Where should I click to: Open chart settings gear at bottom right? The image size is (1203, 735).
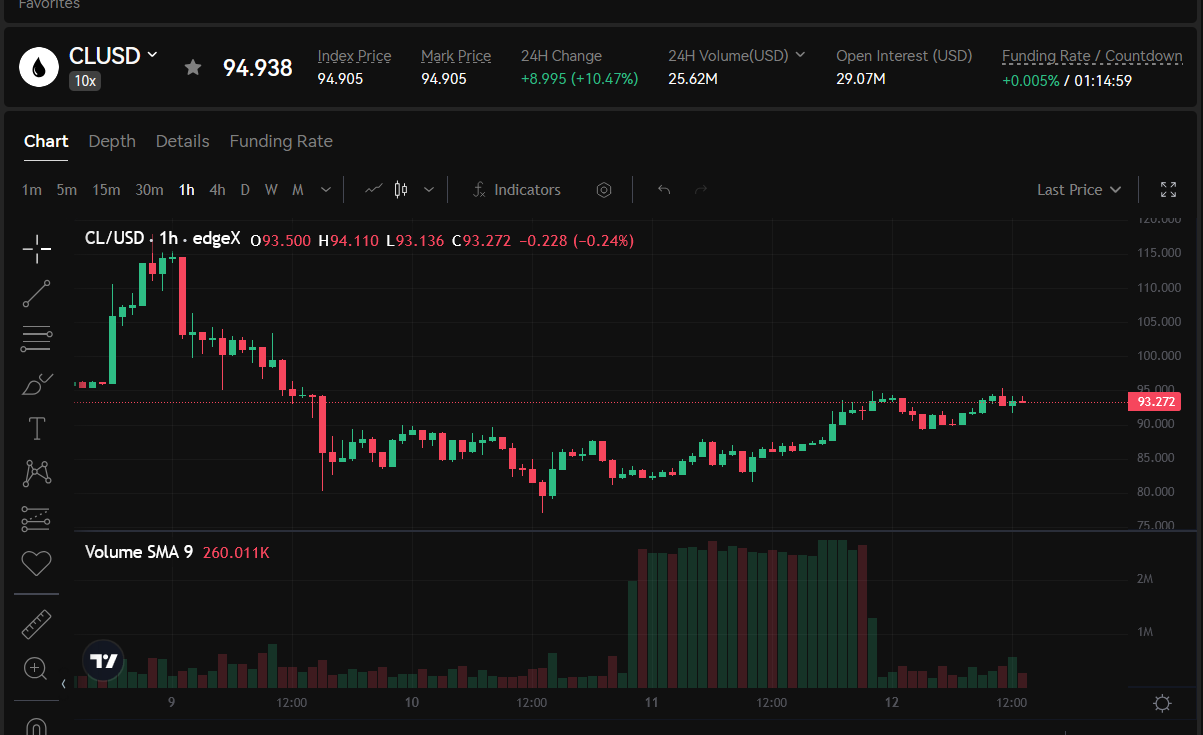(1162, 703)
